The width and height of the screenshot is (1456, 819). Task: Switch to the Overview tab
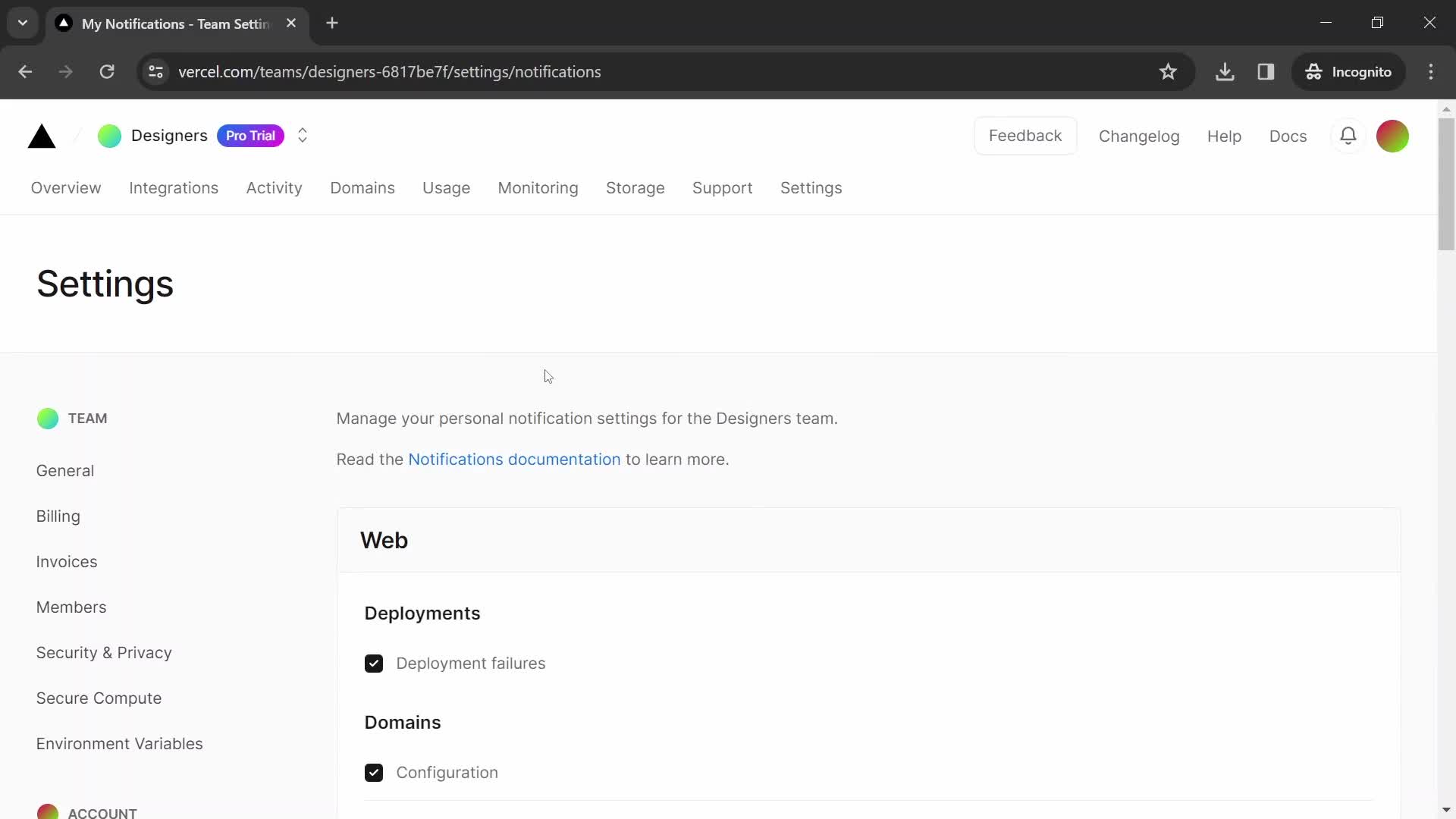point(66,188)
